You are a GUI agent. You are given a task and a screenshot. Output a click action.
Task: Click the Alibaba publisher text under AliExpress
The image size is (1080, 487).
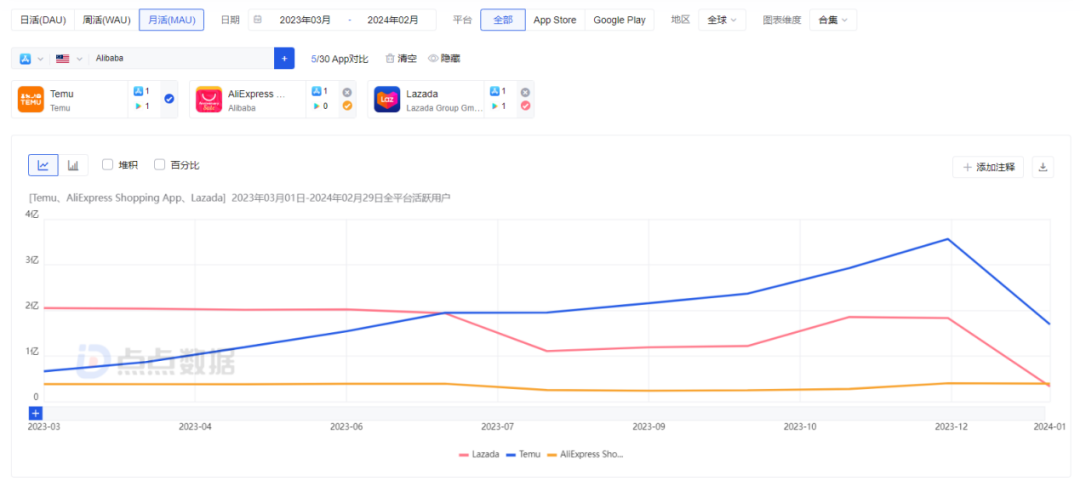(242, 107)
